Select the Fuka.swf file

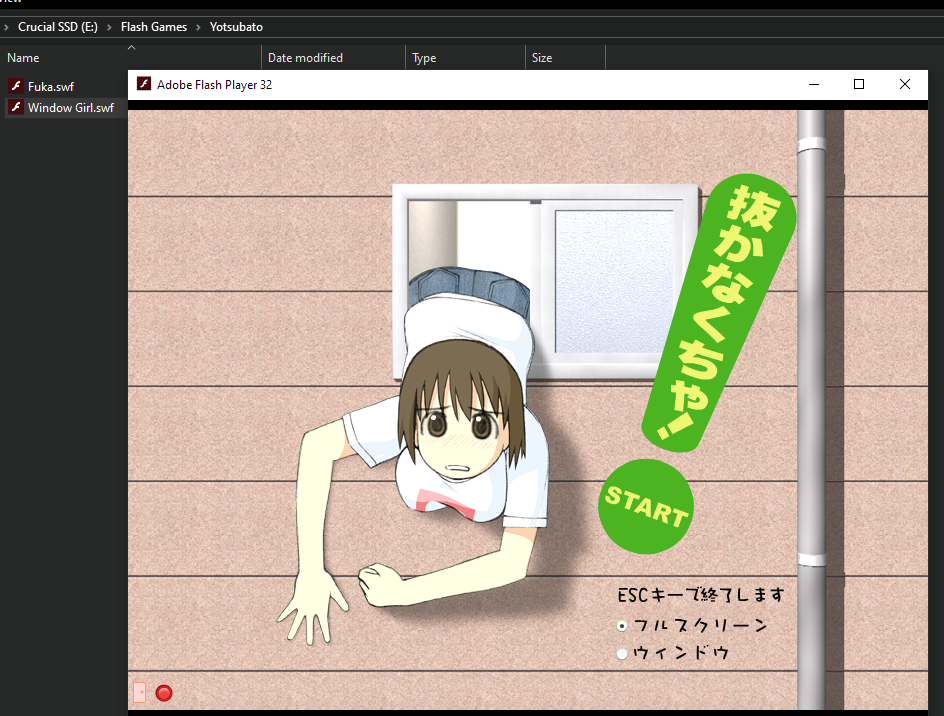point(51,87)
